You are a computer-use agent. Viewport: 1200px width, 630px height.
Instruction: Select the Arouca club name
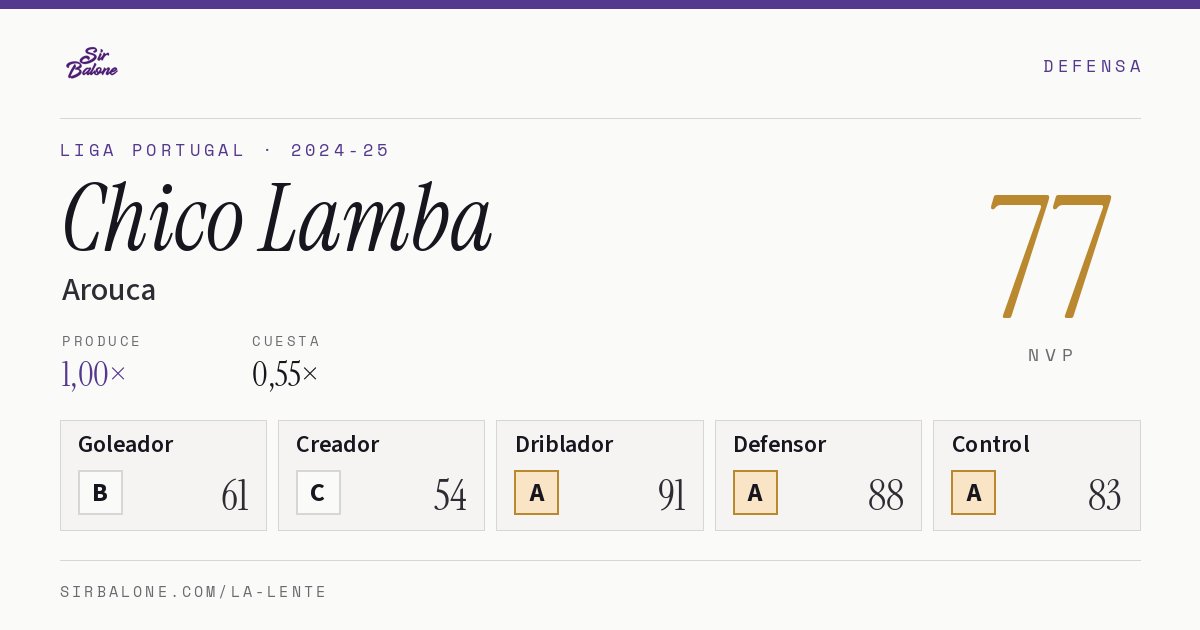pos(109,290)
